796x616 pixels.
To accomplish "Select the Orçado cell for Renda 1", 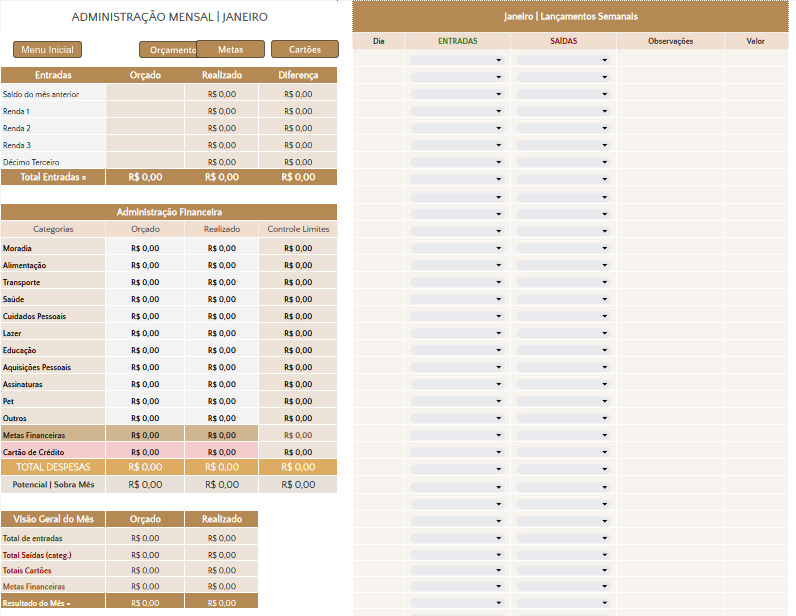I will [145, 110].
